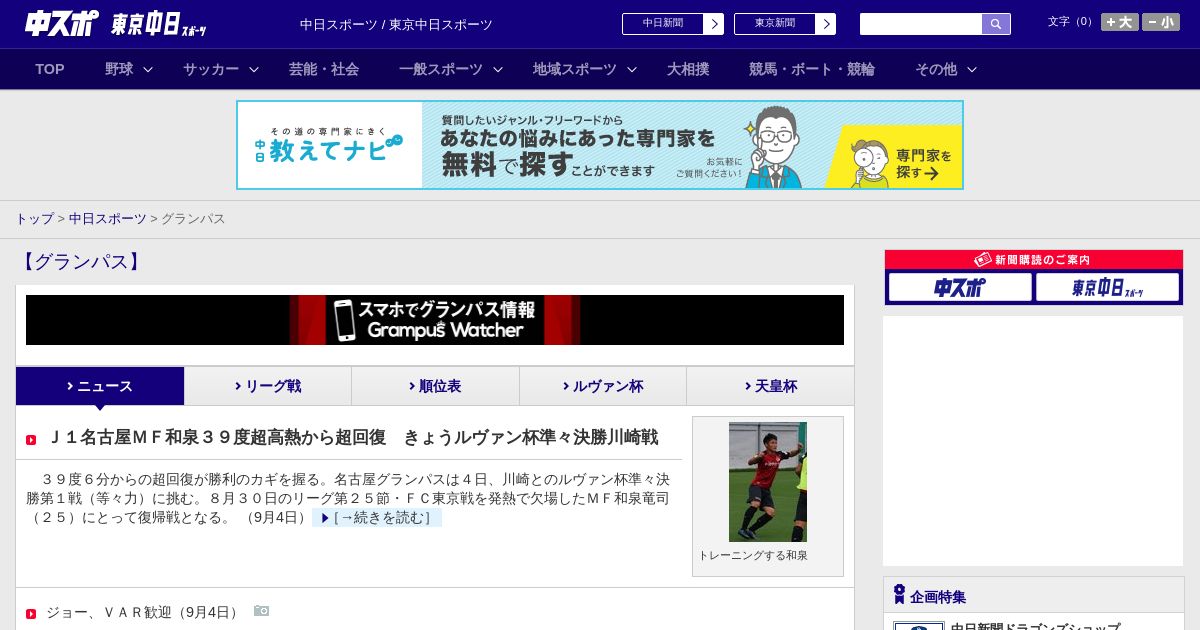Screen dimensions: 1200x630
Task: Click 企画特集 ribbon icon
Action: 899,595
